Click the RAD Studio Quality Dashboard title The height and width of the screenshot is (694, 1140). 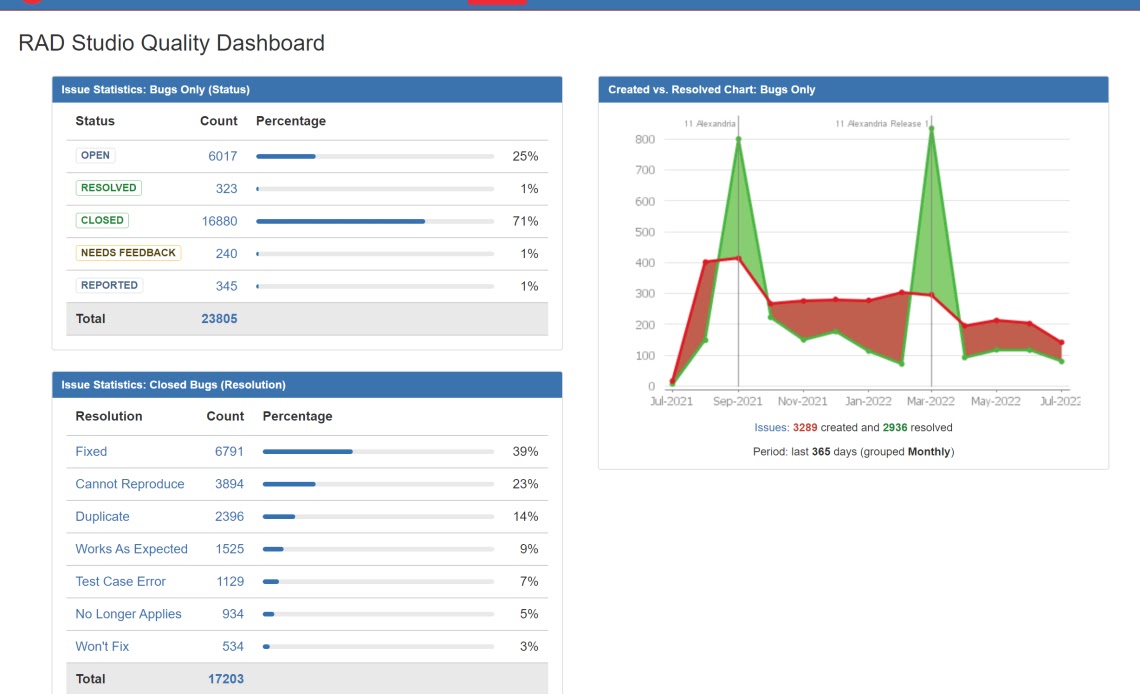172,43
